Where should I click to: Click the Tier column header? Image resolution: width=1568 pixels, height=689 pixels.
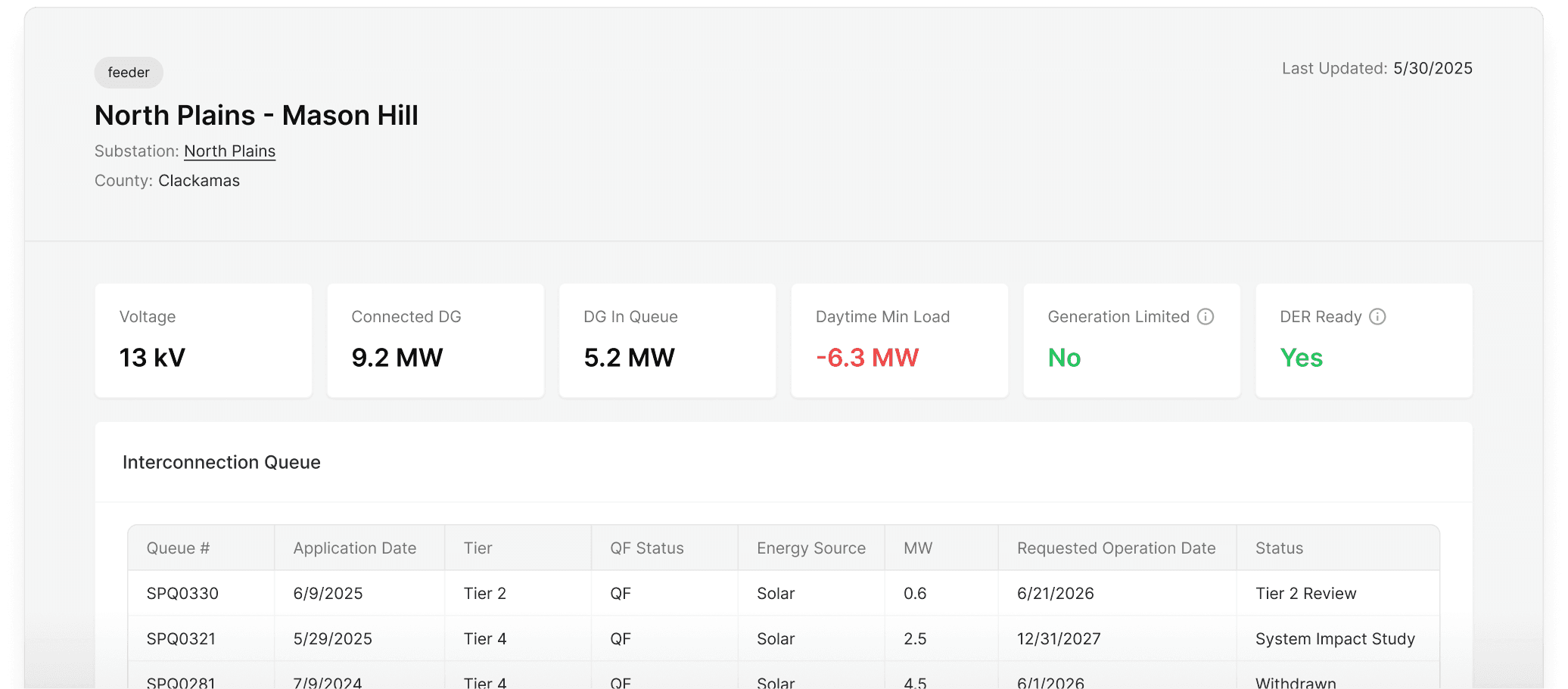coord(478,548)
